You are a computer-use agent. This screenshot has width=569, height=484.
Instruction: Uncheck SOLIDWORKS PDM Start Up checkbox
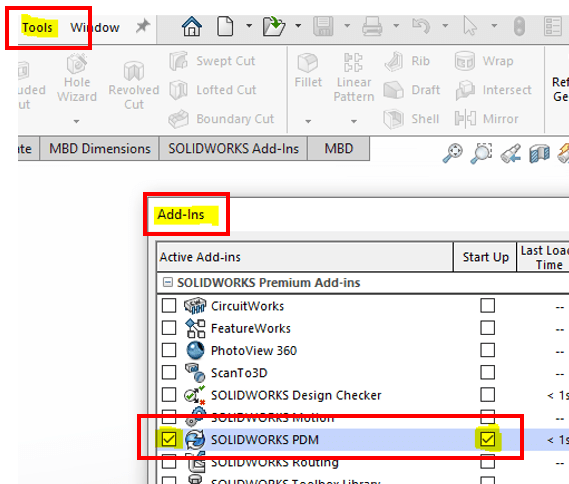[x=487, y=439]
